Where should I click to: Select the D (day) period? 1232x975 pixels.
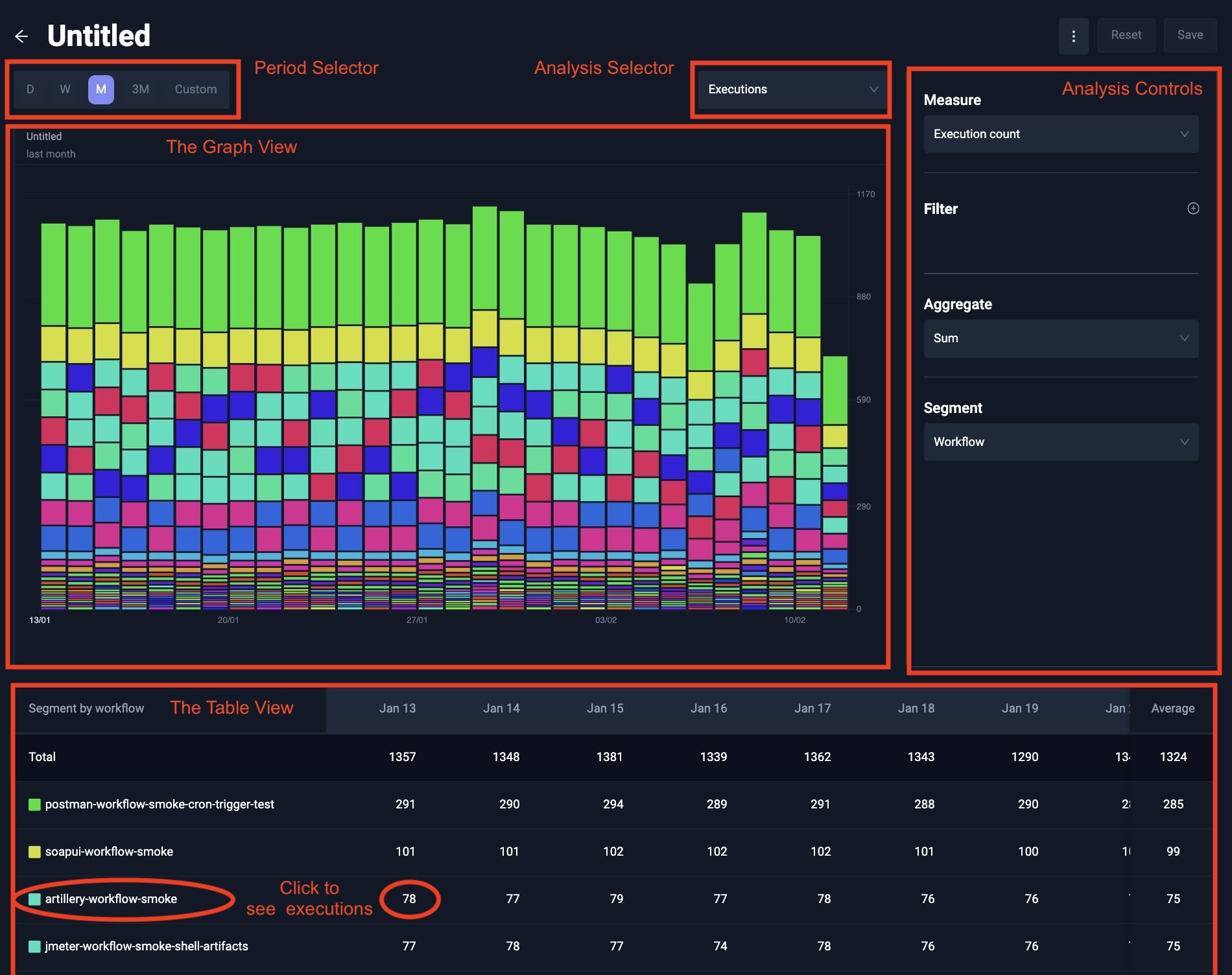point(30,89)
